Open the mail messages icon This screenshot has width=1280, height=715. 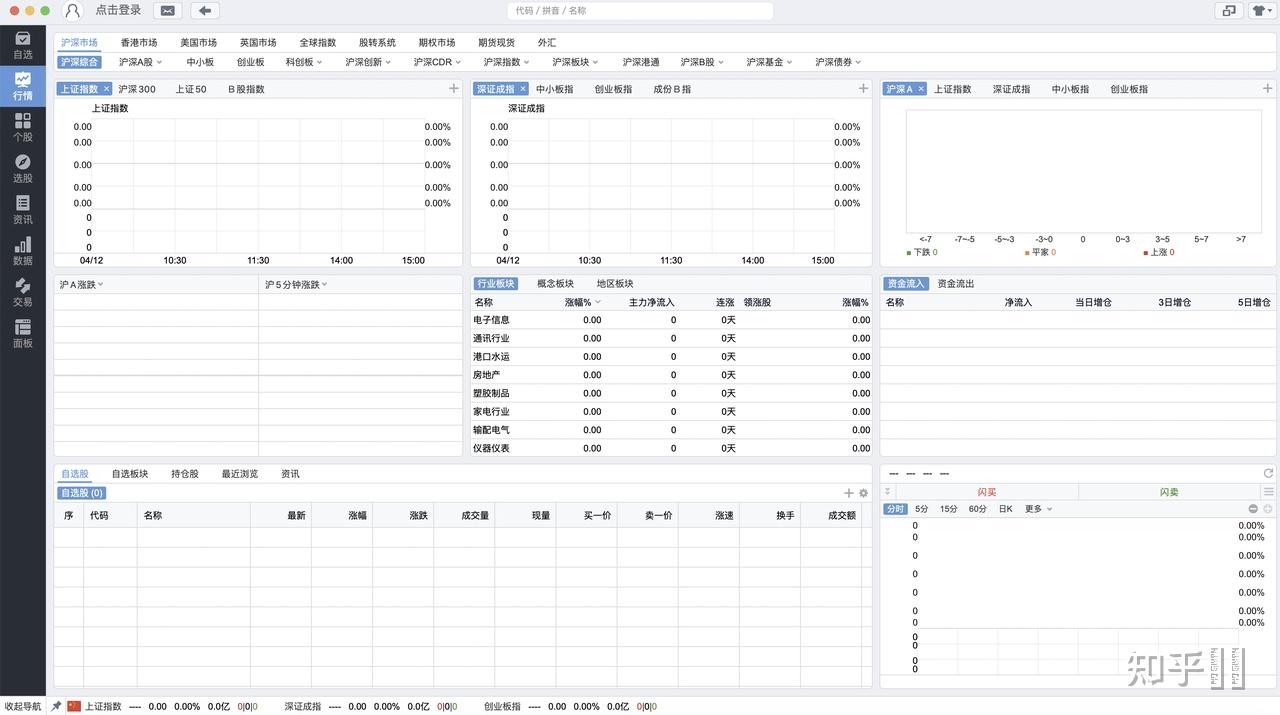(x=167, y=11)
